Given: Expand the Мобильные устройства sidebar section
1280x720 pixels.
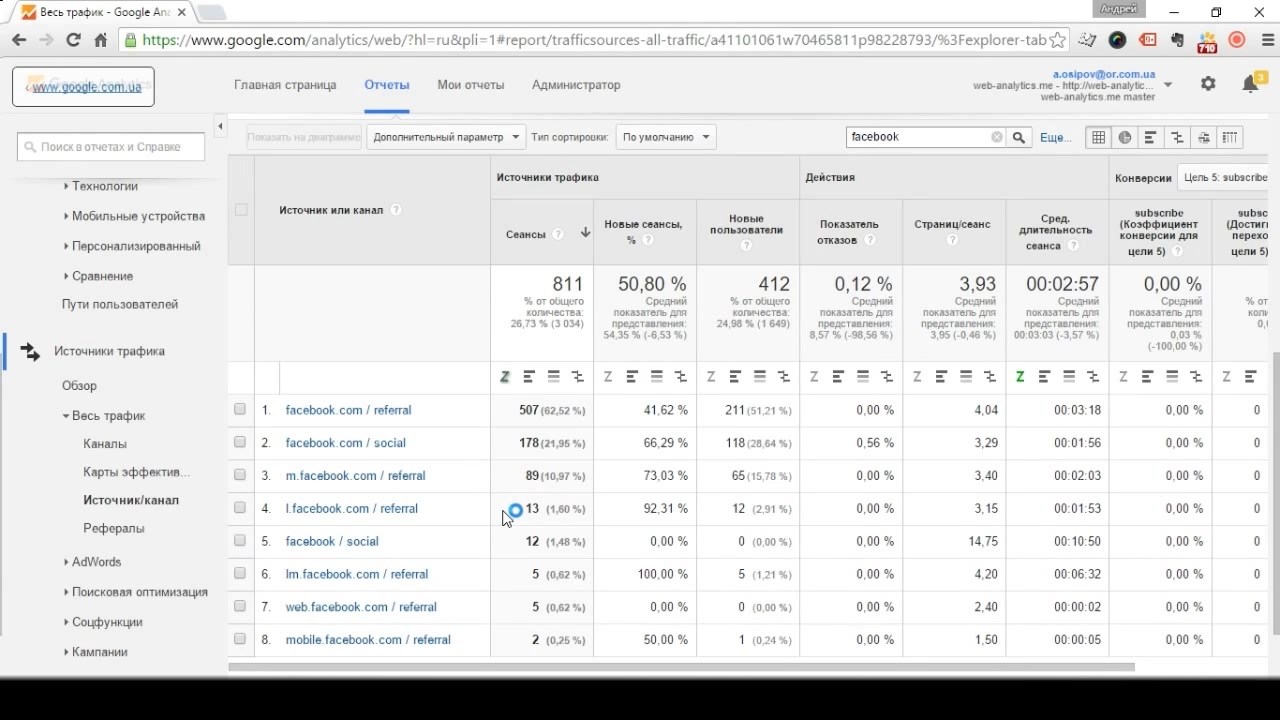Looking at the screenshot, I should 134,216.
